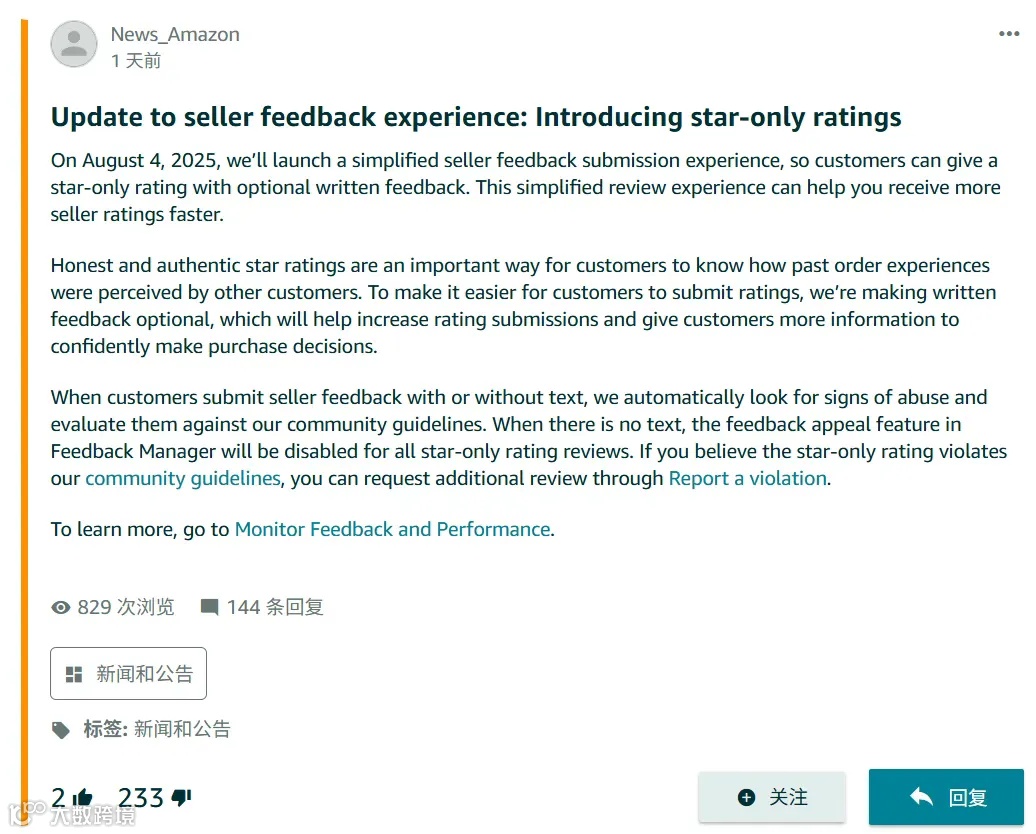Like the post with thumbs up
This screenshot has width=1036, height=834.
(82, 798)
